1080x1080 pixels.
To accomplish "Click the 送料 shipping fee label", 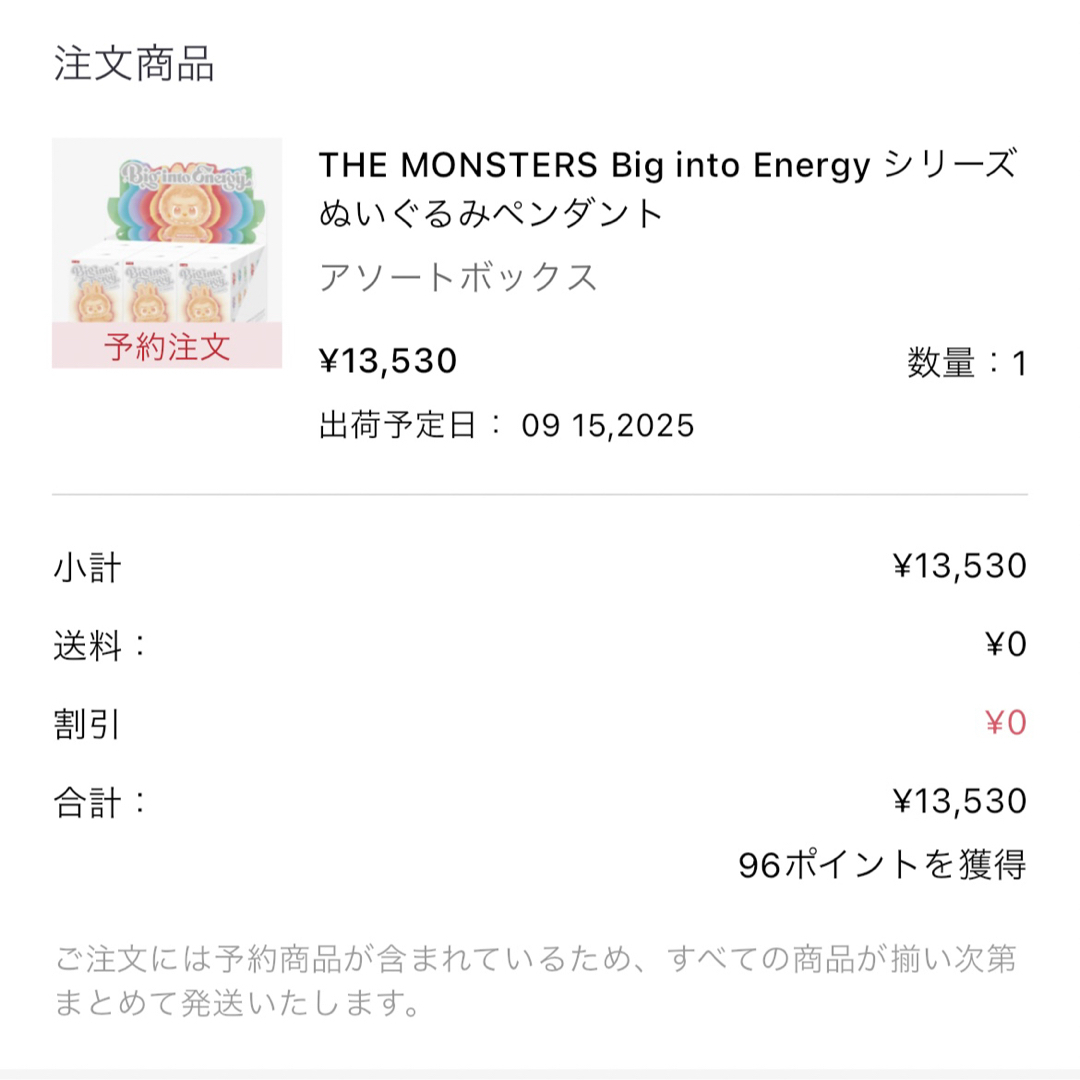I will coord(99,646).
